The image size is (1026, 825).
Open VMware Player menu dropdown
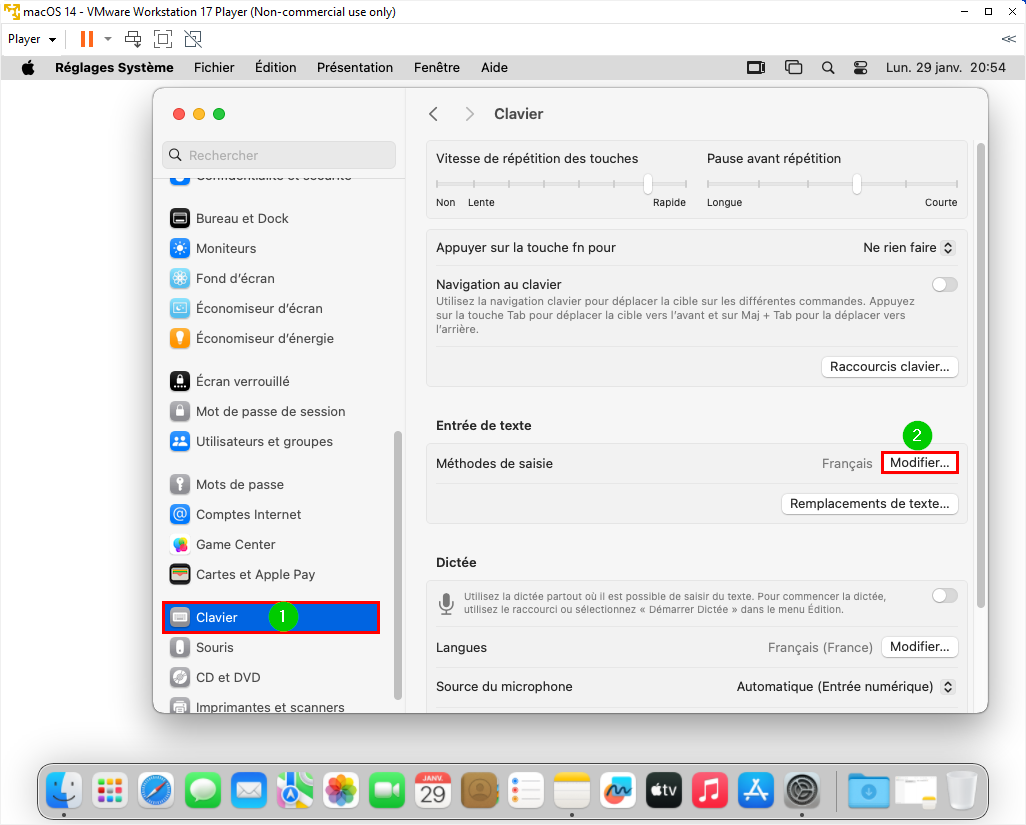pyautogui.click(x=32, y=39)
